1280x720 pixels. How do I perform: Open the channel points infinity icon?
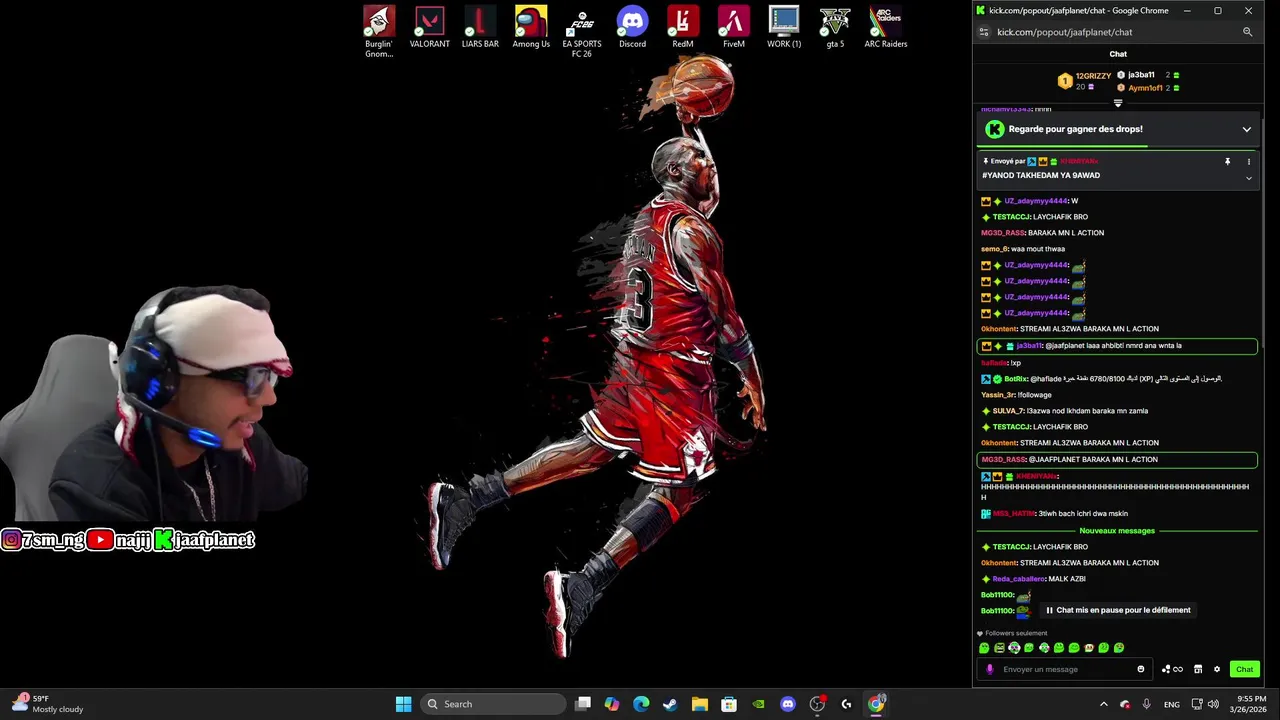click(1178, 669)
